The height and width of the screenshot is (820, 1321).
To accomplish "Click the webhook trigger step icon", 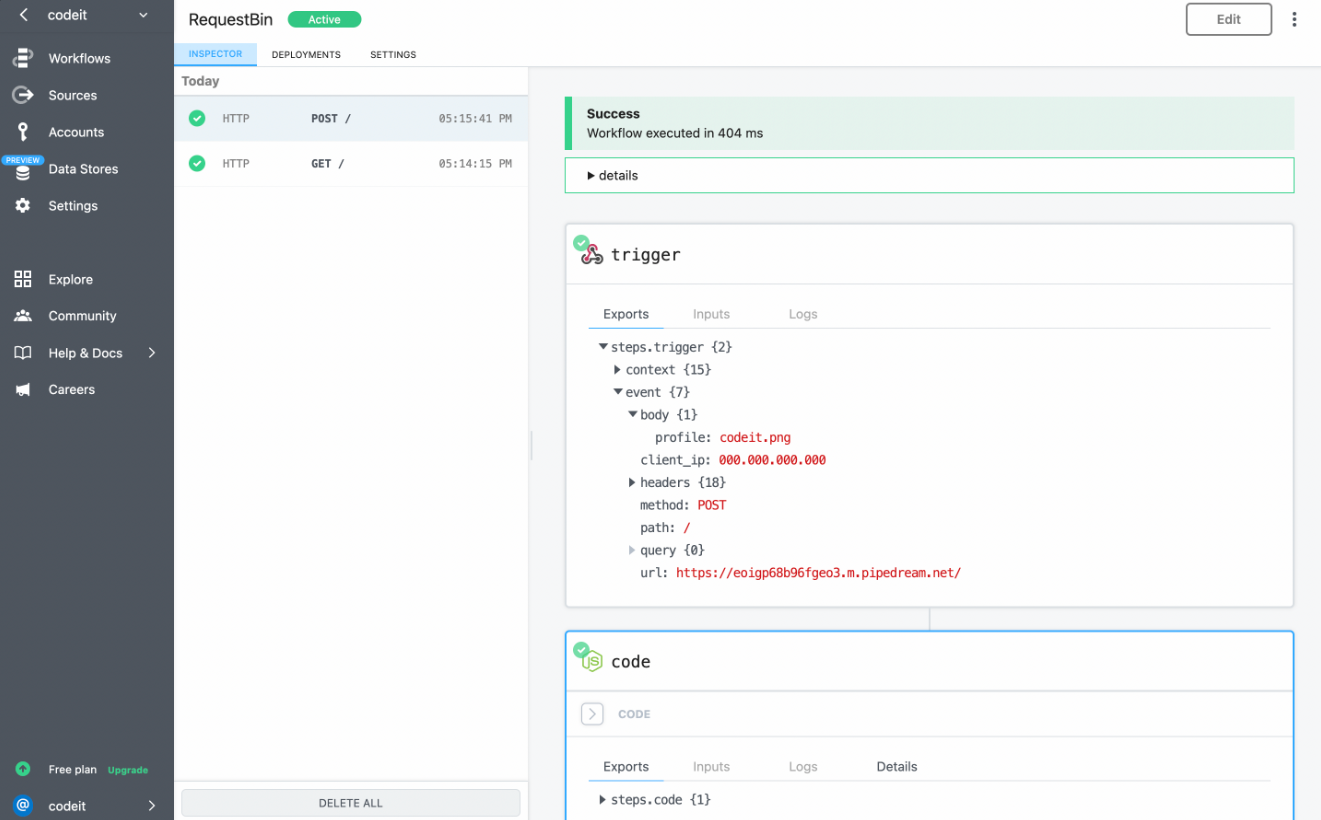I will tap(592, 254).
